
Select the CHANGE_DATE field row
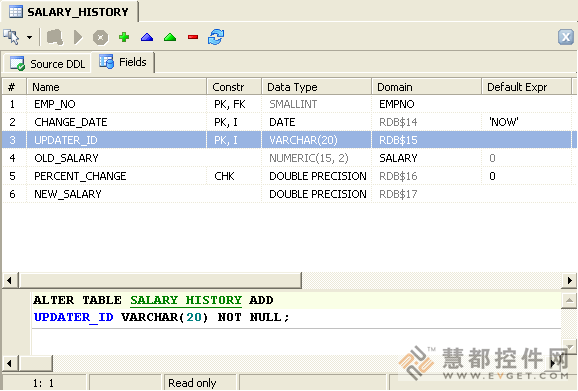coord(289,122)
